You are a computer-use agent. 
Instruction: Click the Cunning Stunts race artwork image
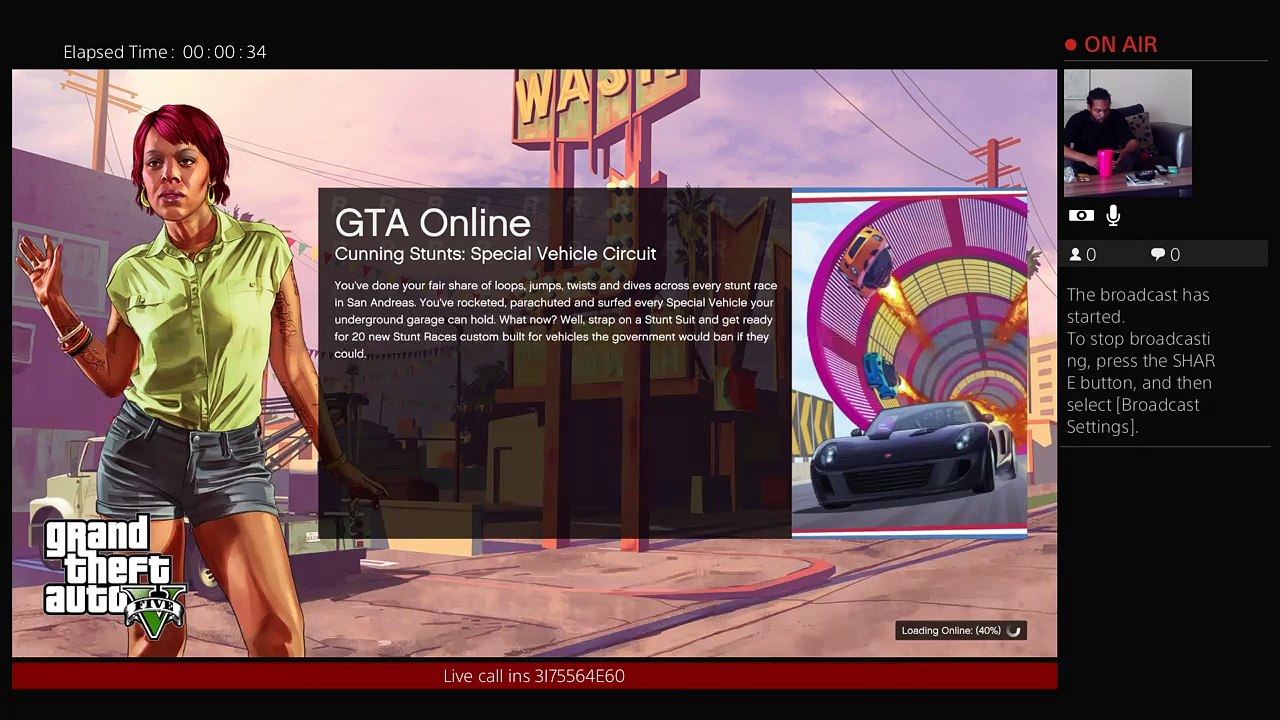909,364
